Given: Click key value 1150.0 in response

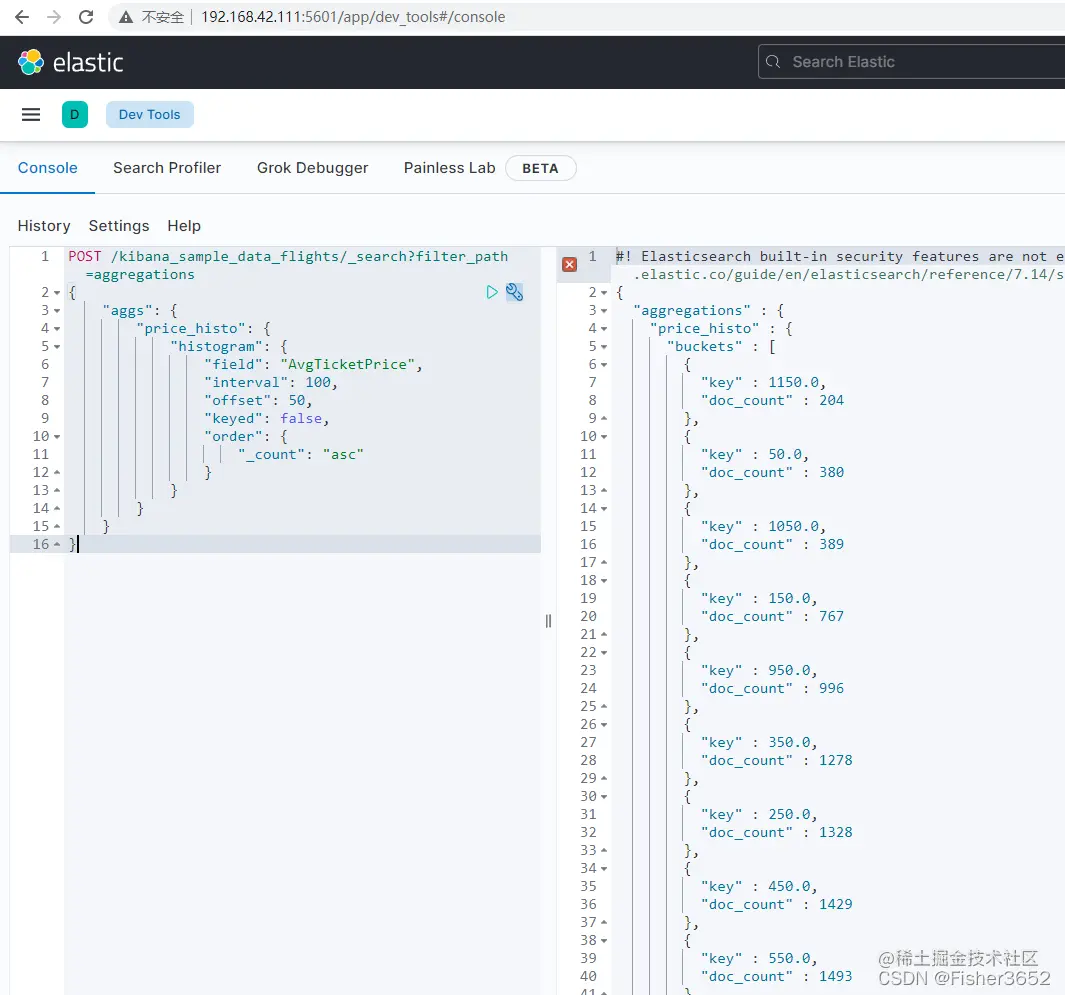Looking at the screenshot, I should [793, 382].
